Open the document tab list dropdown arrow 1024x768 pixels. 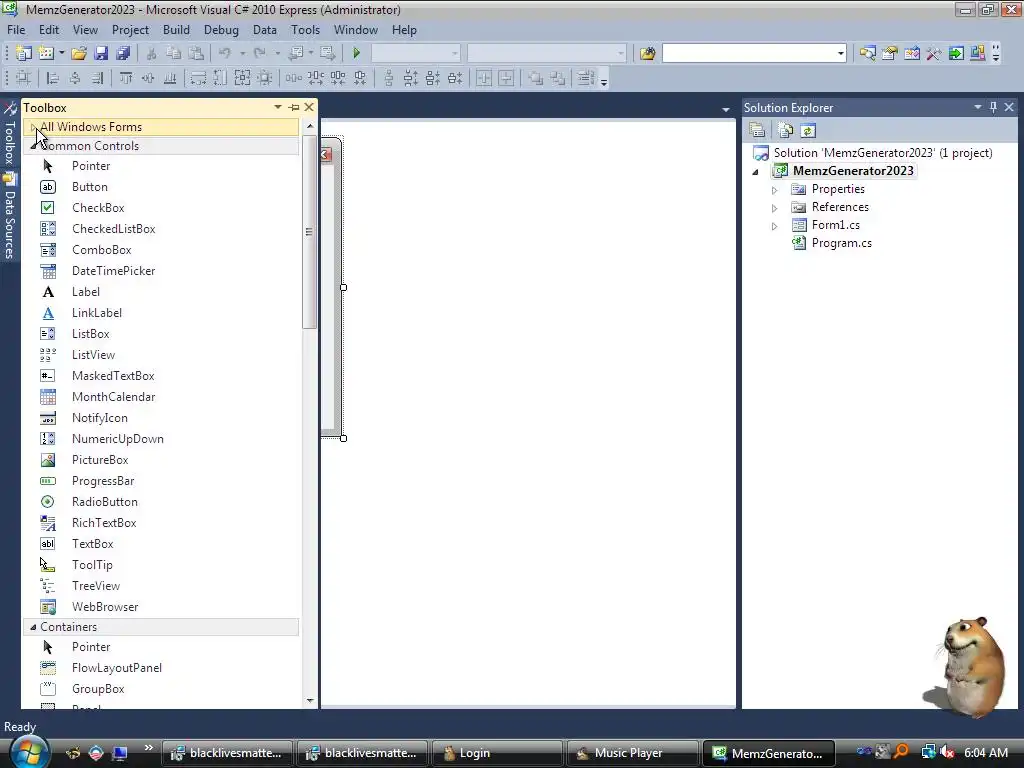point(726,109)
